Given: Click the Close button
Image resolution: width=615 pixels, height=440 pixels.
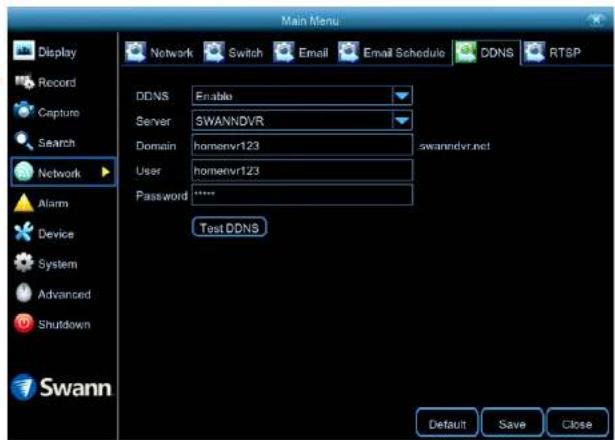Looking at the screenshot, I should coord(577,424).
